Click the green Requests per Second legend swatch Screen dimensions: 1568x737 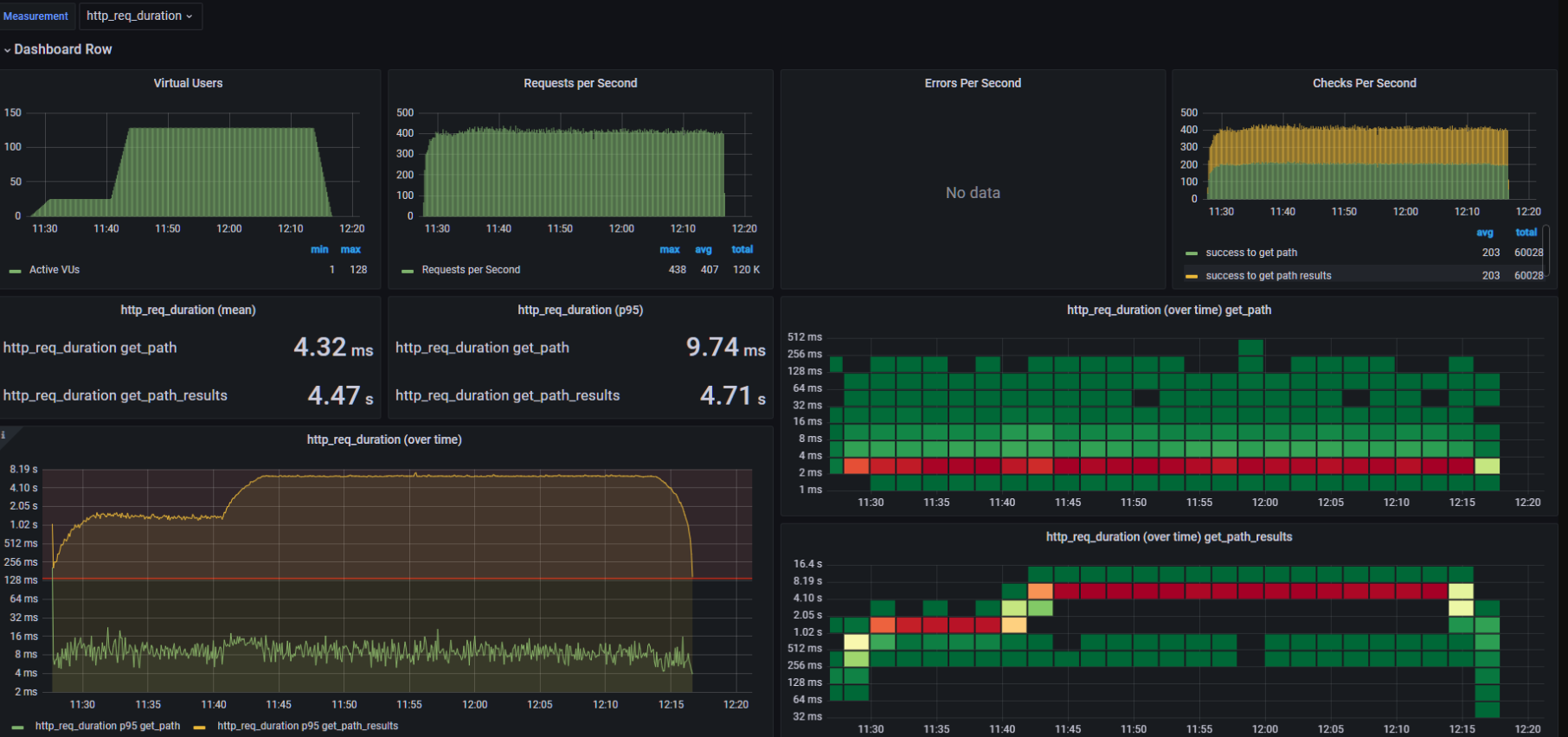click(408, 271)
